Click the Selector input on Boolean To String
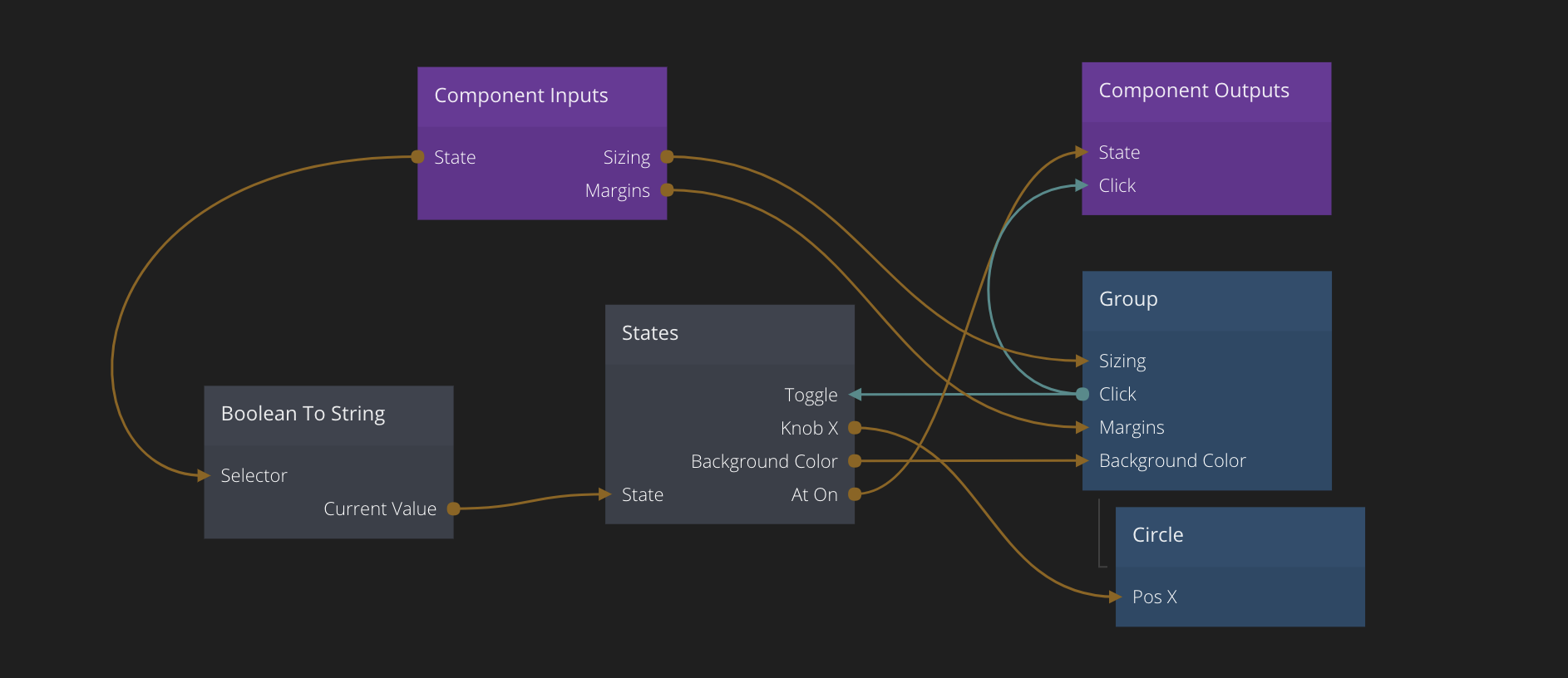 [254, 475]
